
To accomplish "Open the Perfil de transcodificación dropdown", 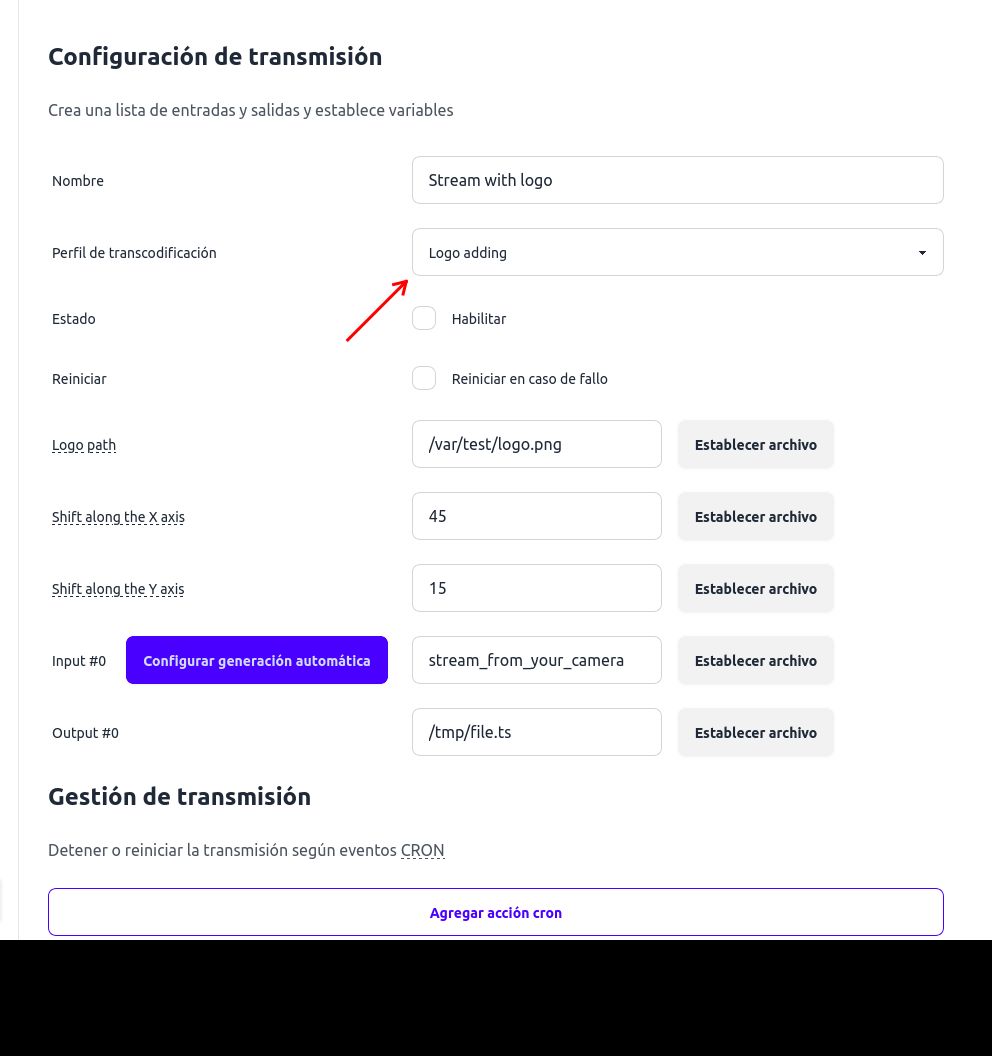I will tap(677, 252).
